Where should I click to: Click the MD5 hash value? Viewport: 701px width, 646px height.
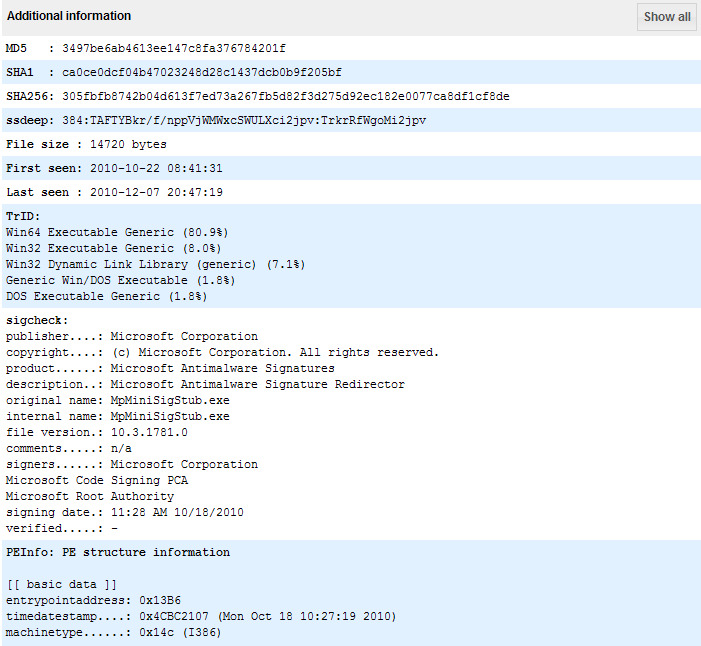pos(174,48)
